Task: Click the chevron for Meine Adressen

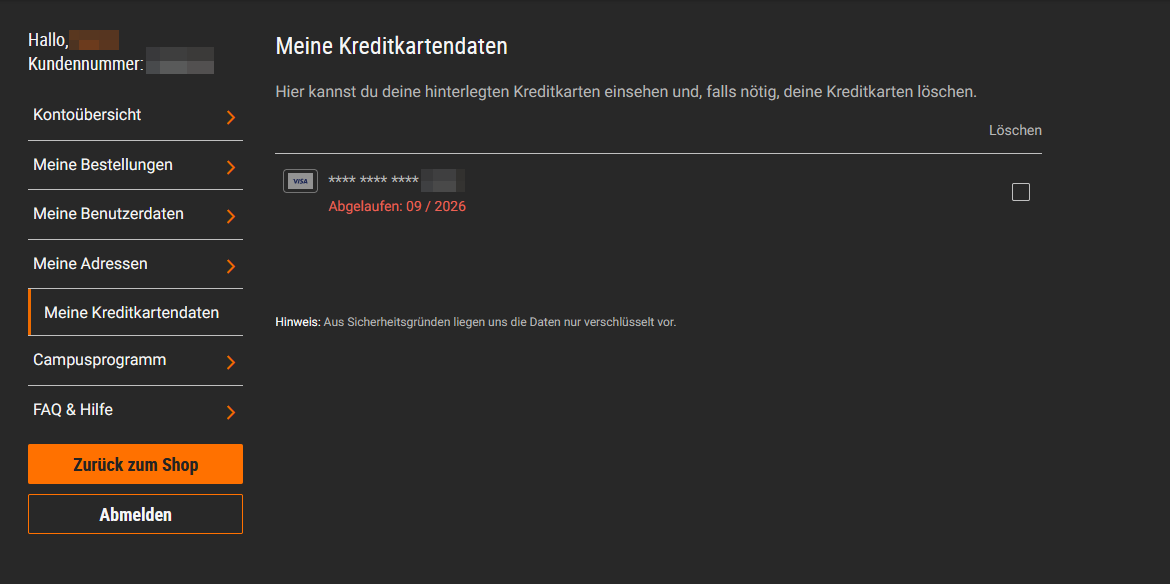Action: (231, 266)
